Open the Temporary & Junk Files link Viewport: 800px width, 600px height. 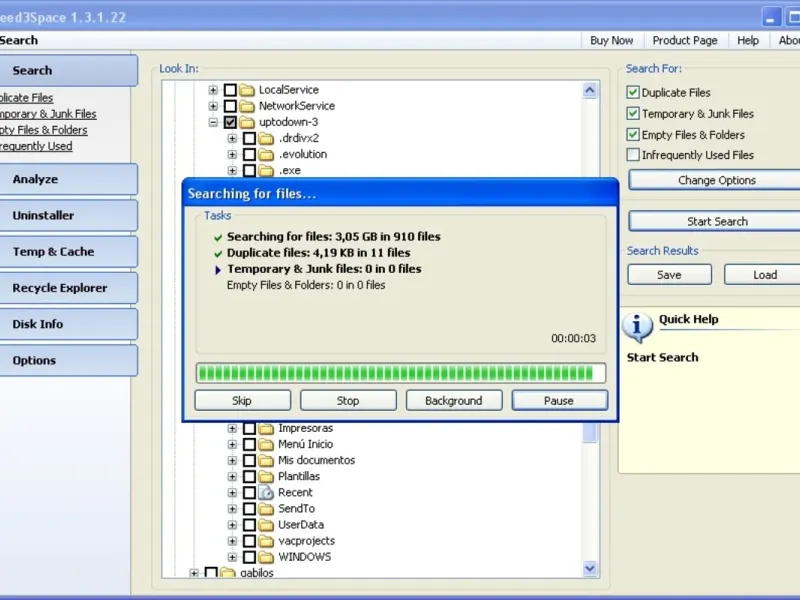(48, 114)
